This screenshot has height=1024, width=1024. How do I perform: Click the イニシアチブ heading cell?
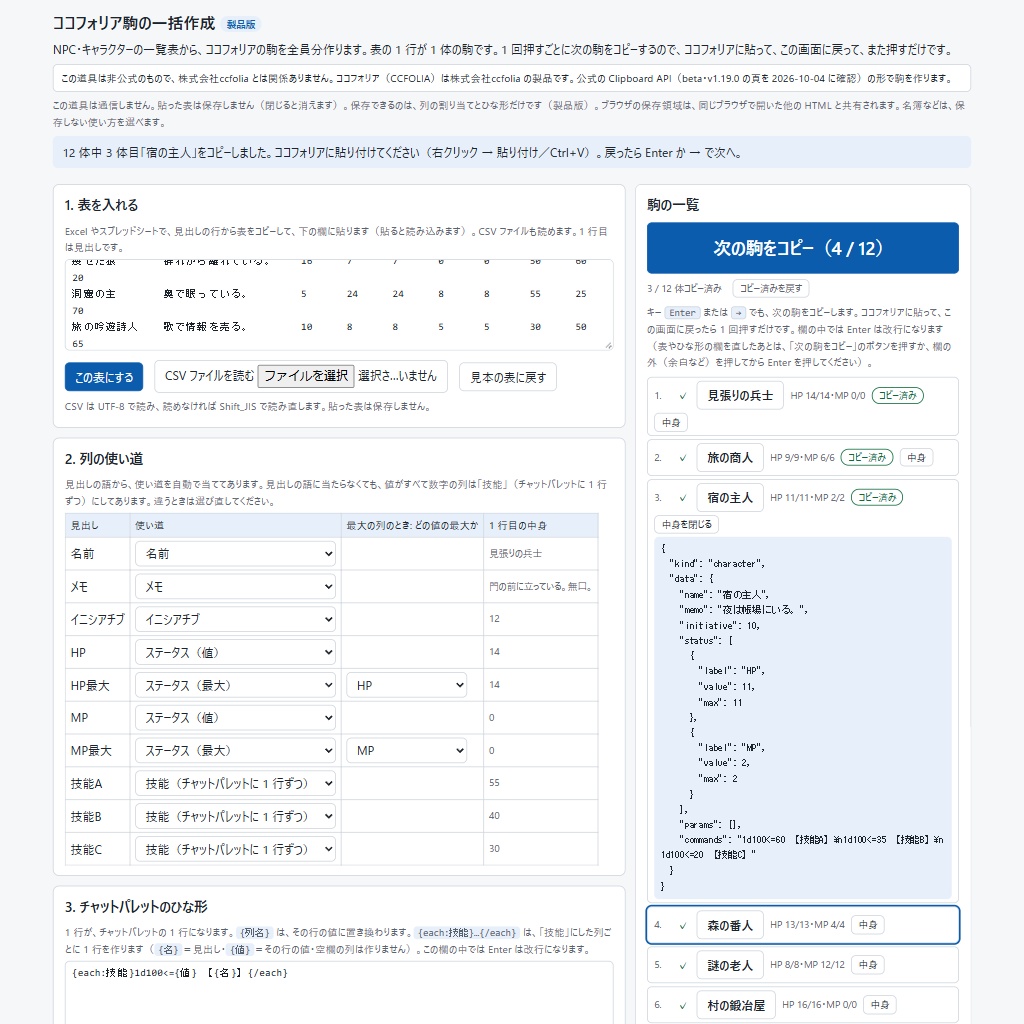coord(97,619)
